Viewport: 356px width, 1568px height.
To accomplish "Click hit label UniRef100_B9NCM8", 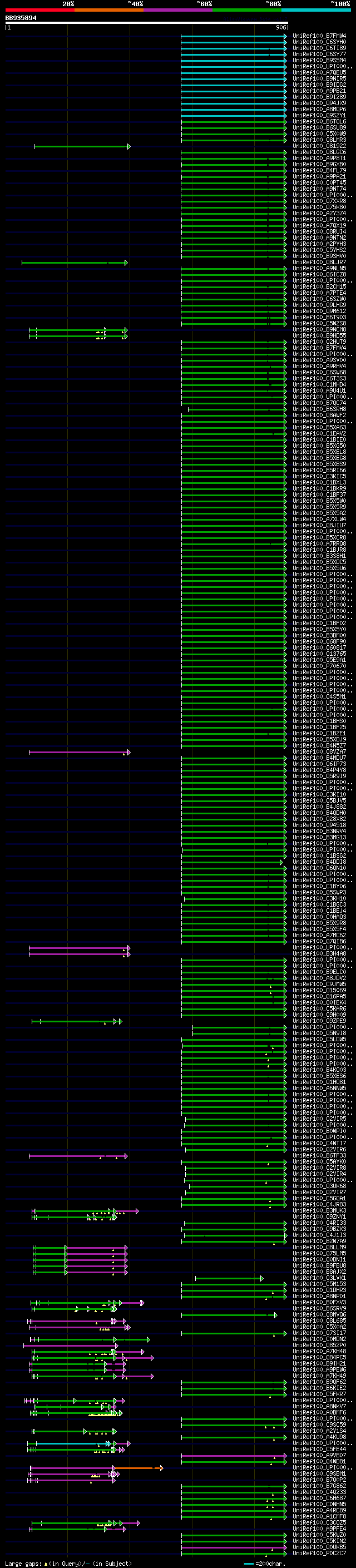I will click(x=319, y=329).
